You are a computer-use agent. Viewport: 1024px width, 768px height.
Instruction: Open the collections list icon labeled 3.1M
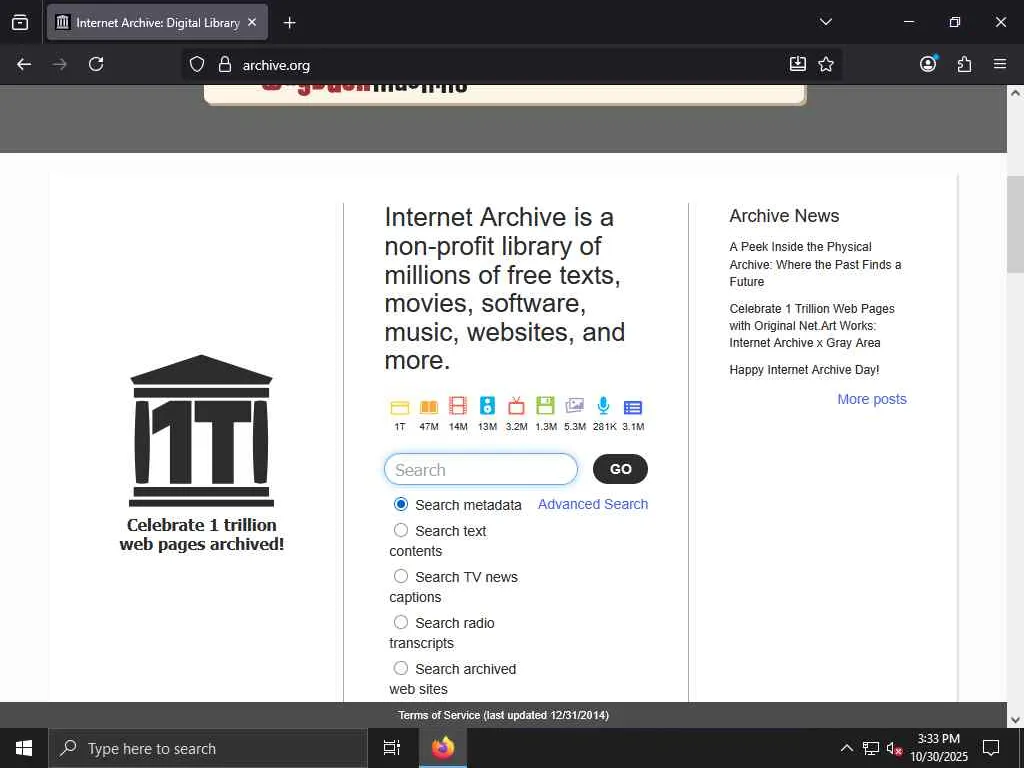pyautogui.click(x=633, y=408)
